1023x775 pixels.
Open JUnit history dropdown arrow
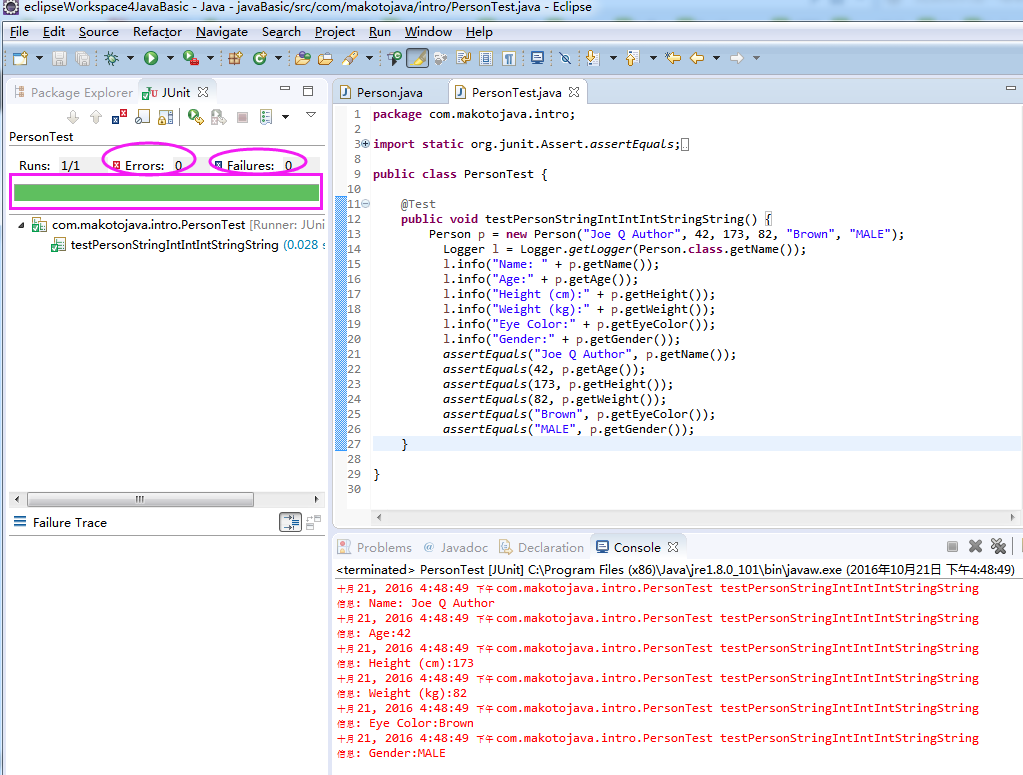(x=286, y=117)
